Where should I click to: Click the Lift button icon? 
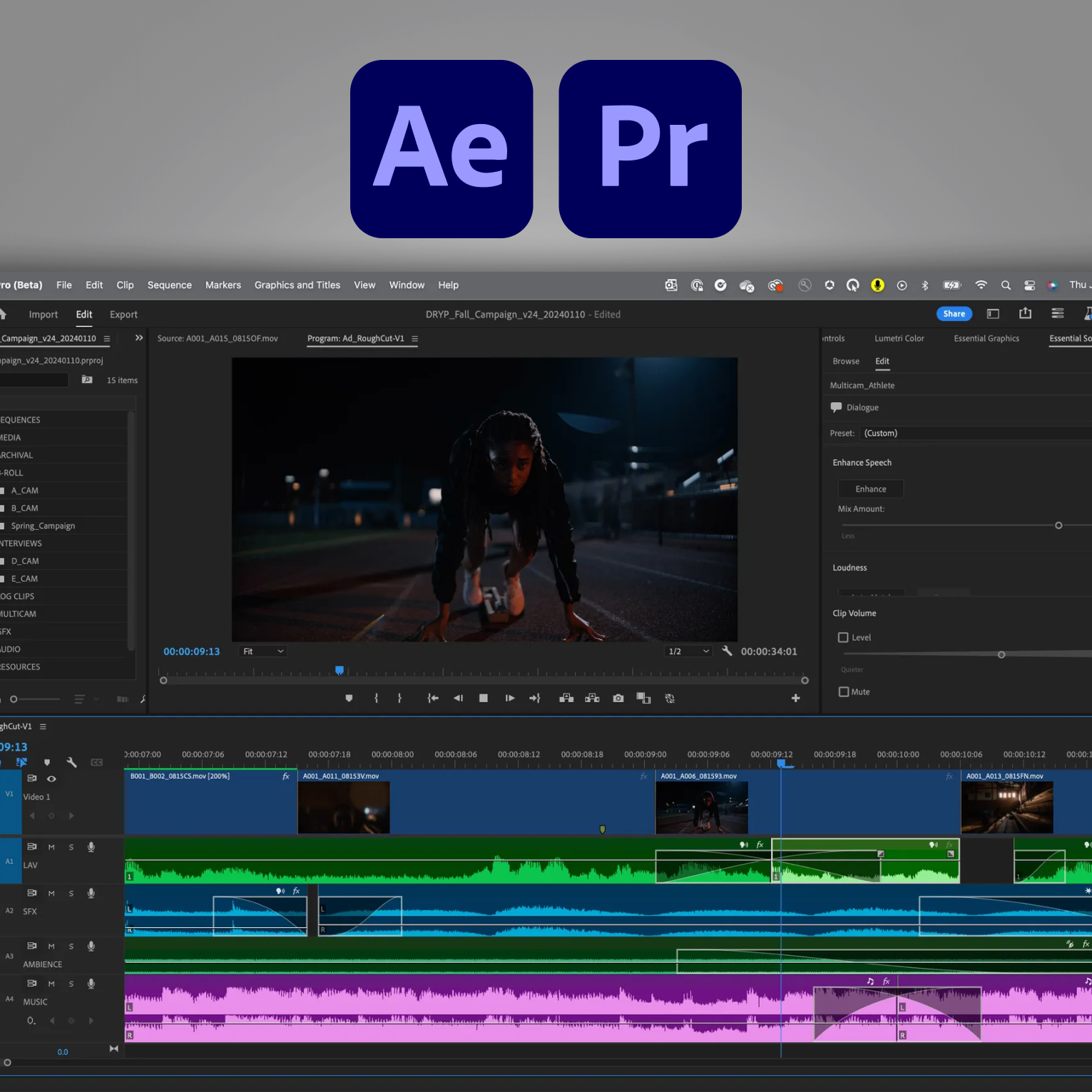(566, 698)
